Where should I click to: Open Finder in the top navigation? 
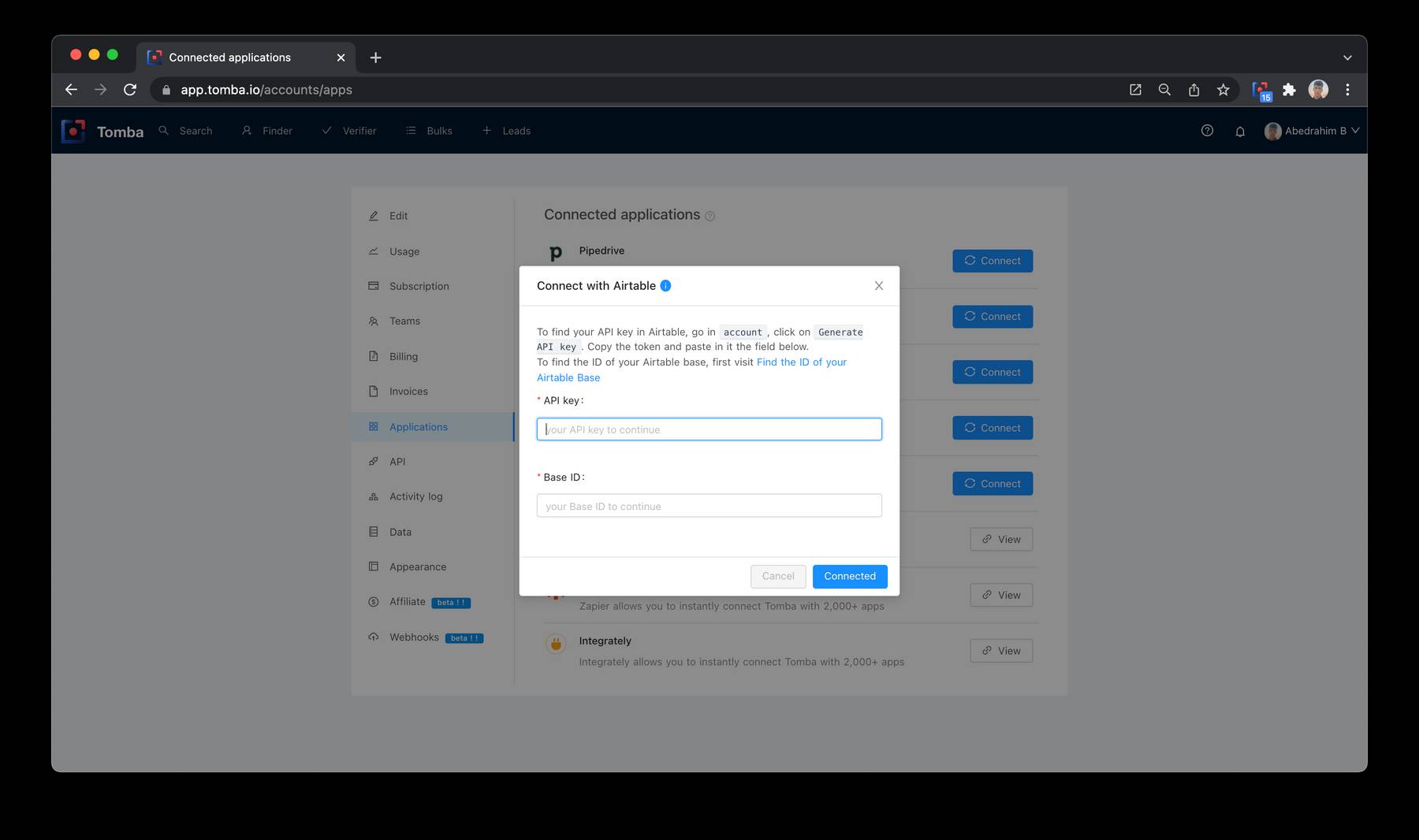point(267,131)
